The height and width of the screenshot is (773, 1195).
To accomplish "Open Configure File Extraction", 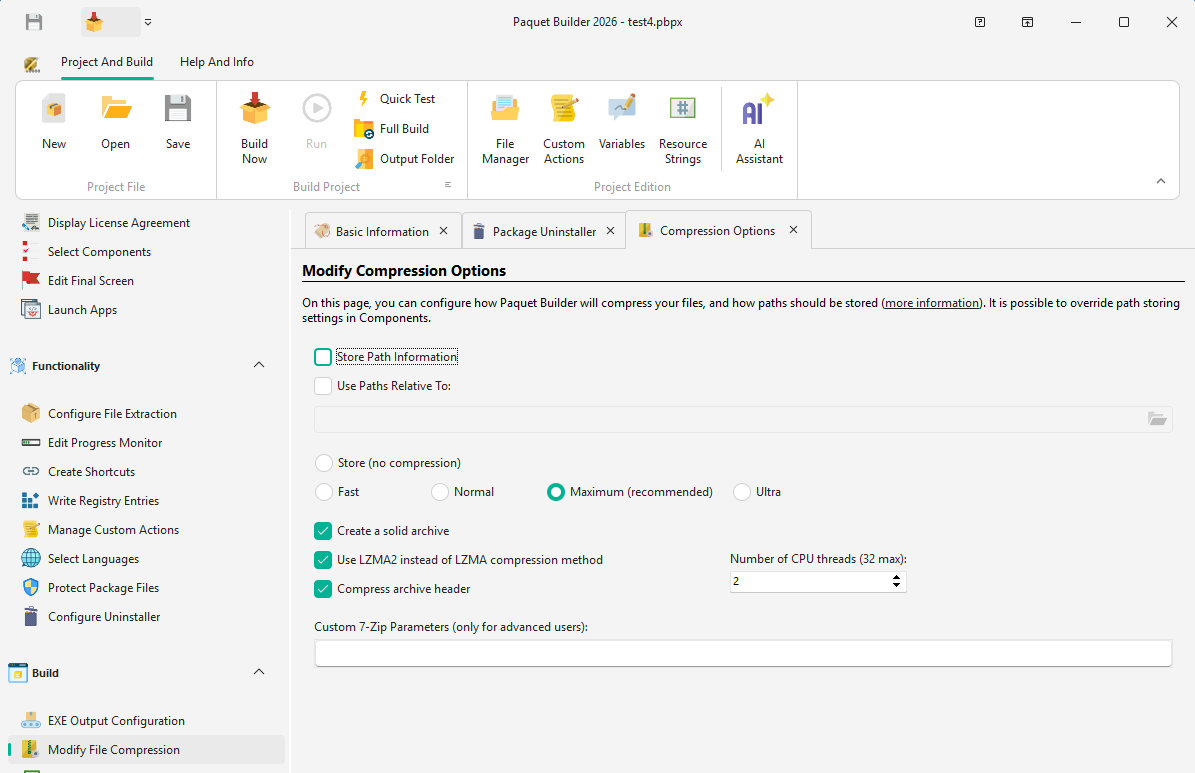I will pyautogui.click(x=111, y=413).
